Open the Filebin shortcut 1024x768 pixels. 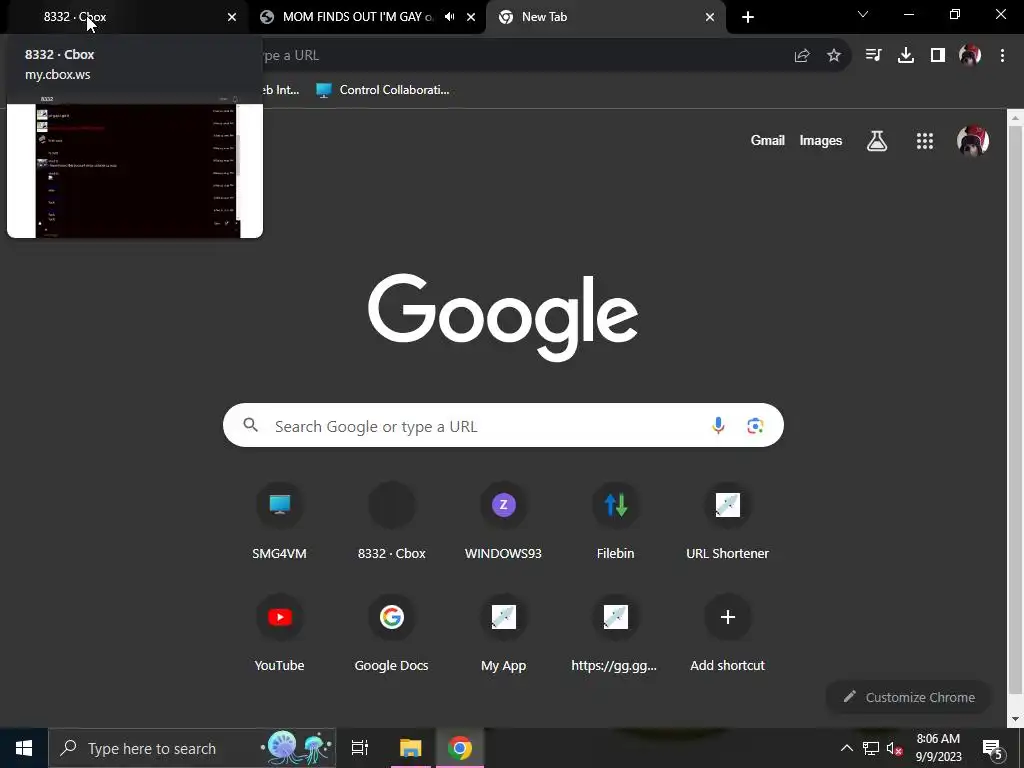(616, 521)
